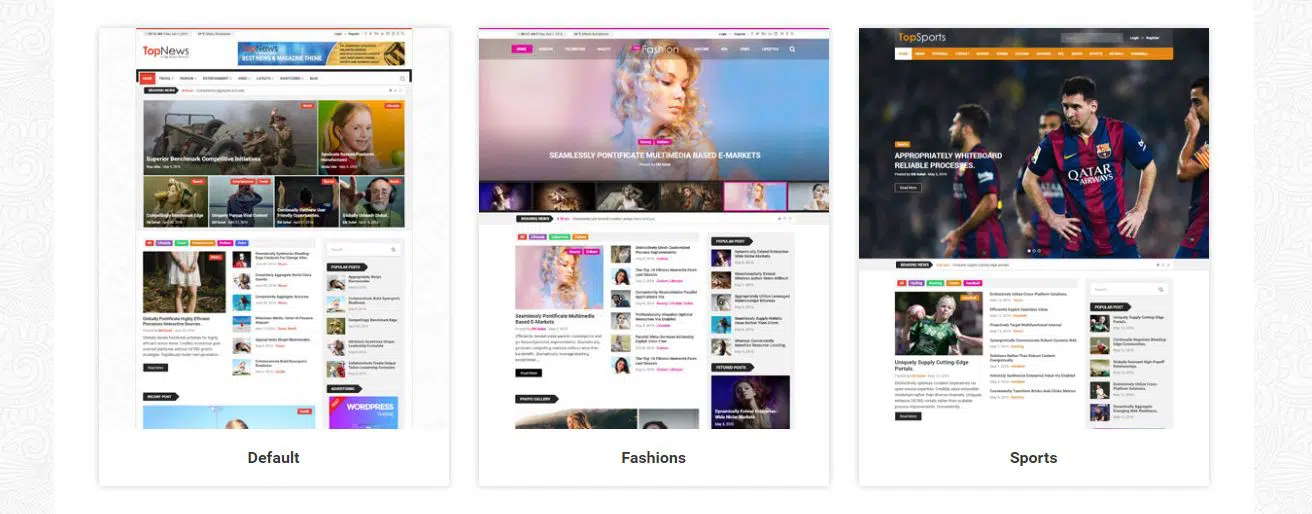Click the TopNews banner advertisement image
The image size is (1312, 514).
(321, 54)
